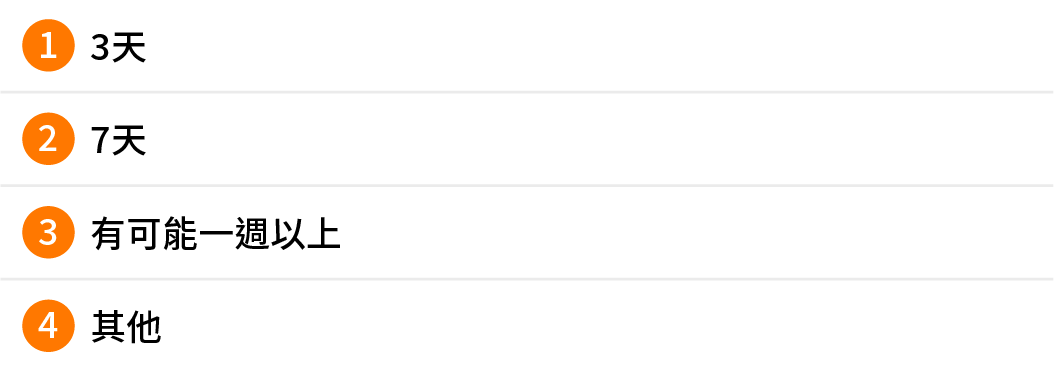Screen dimensions: 1054x378
Task: Select the 3天 option text
Action: click(118, 48)
